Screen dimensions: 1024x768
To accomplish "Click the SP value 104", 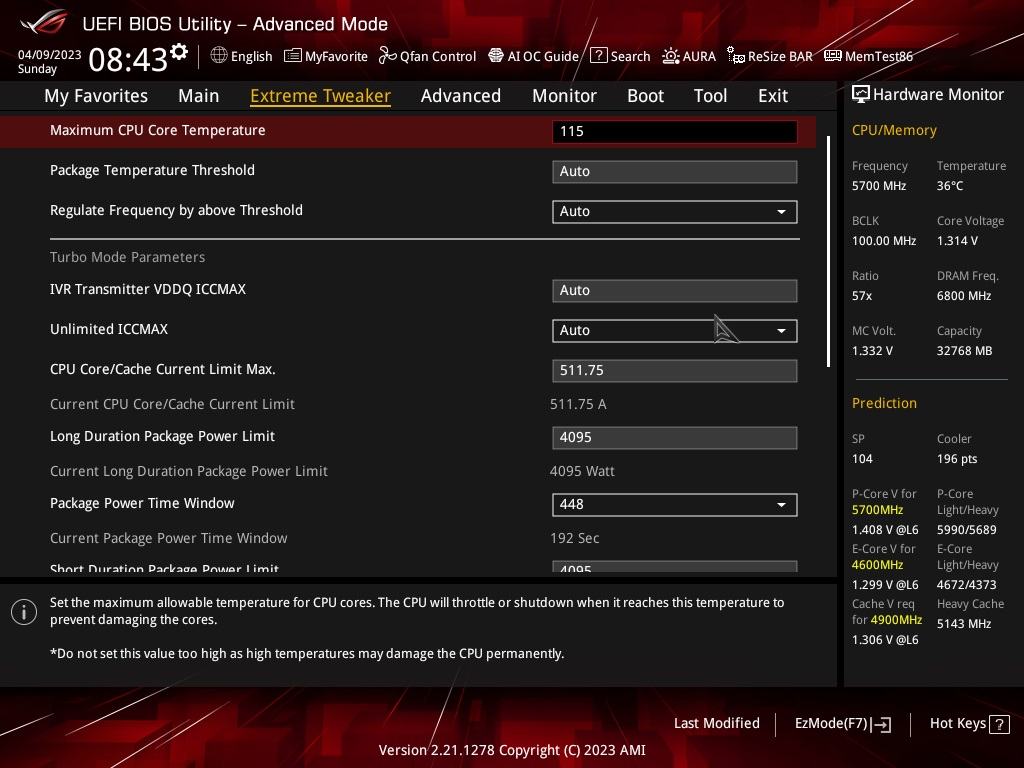I will pos(862,458).
